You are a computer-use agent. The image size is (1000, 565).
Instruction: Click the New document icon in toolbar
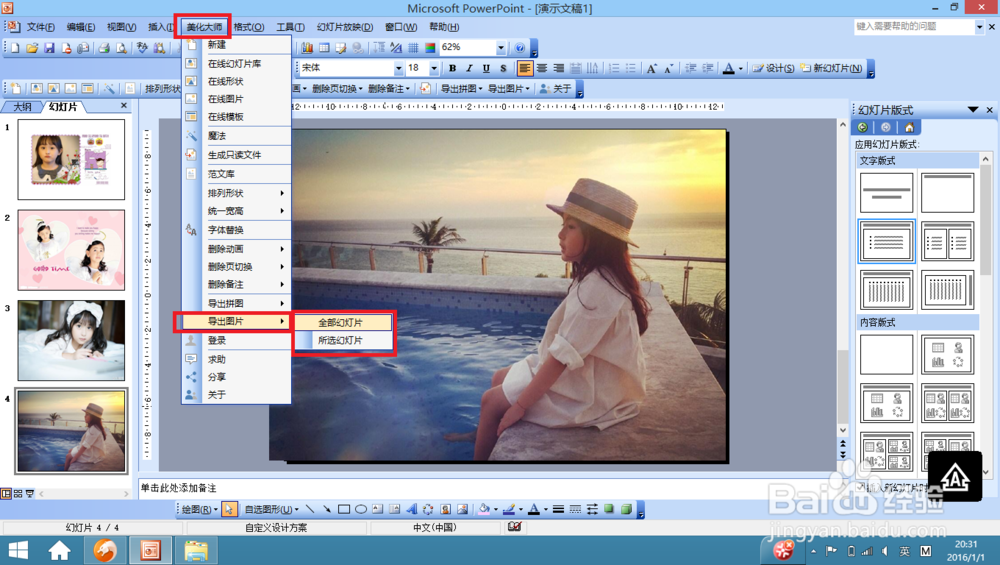(x=15, y=48)
